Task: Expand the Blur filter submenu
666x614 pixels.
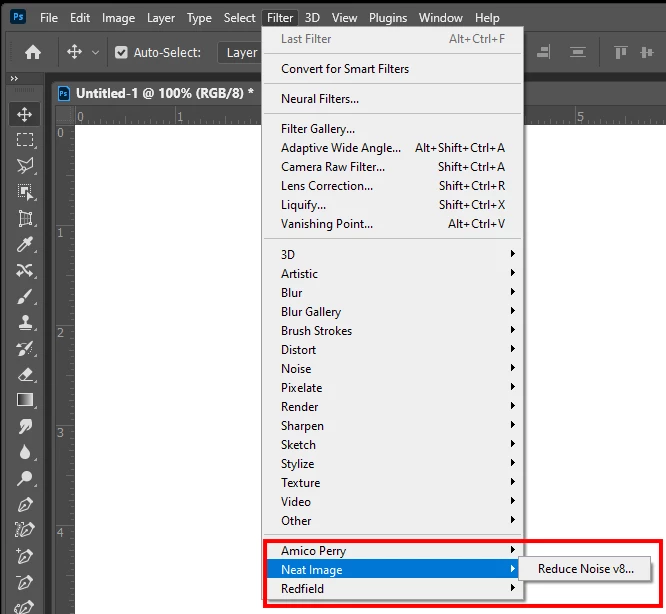Action: (x=392, y=292)
